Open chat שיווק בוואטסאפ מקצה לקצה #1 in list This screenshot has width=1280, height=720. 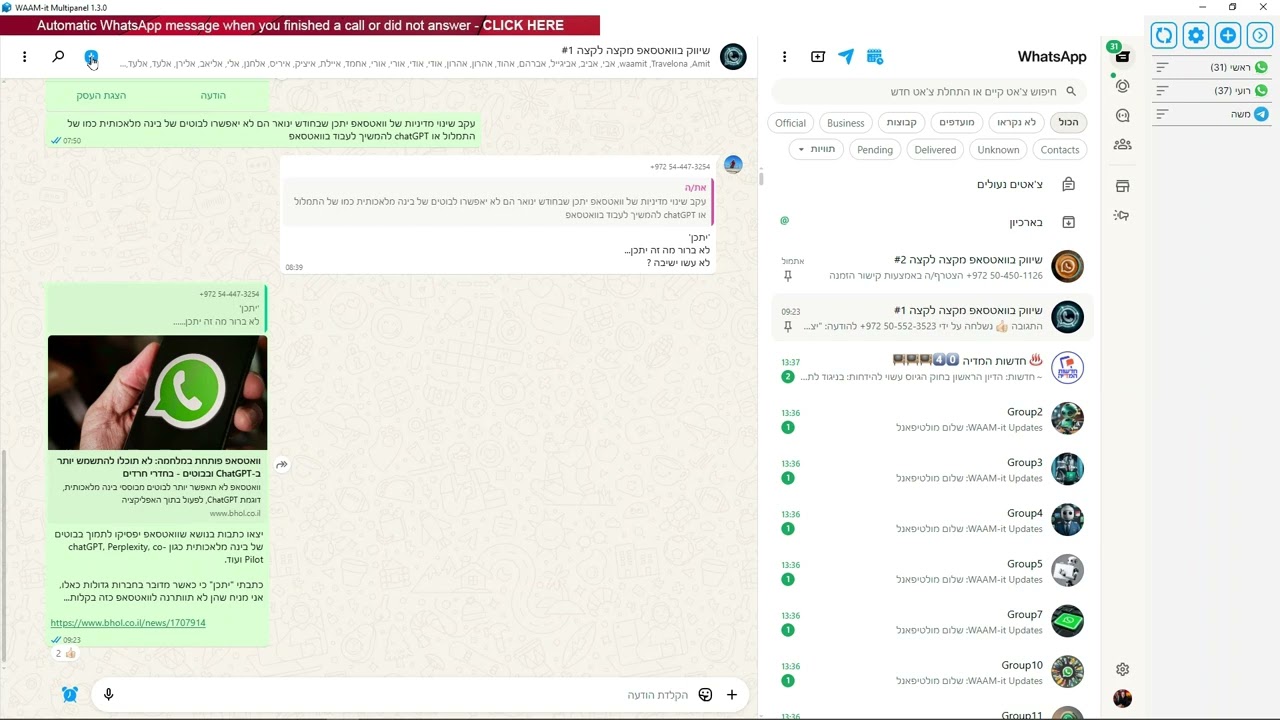pos(932,318)
